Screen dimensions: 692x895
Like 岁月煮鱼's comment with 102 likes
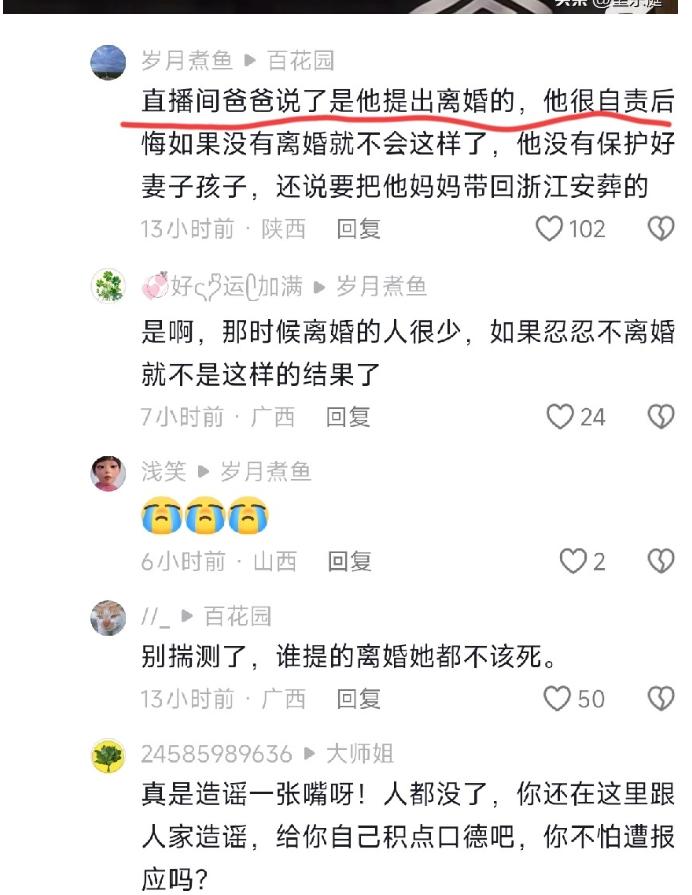pyautogui.click(x=549, y=229)
